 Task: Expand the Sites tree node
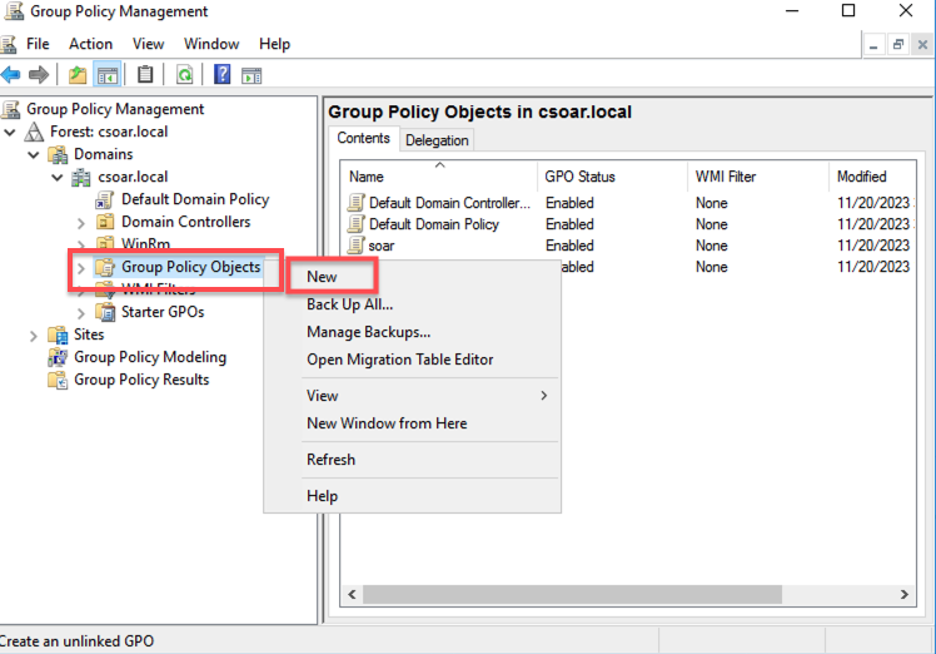coord(34,334)
